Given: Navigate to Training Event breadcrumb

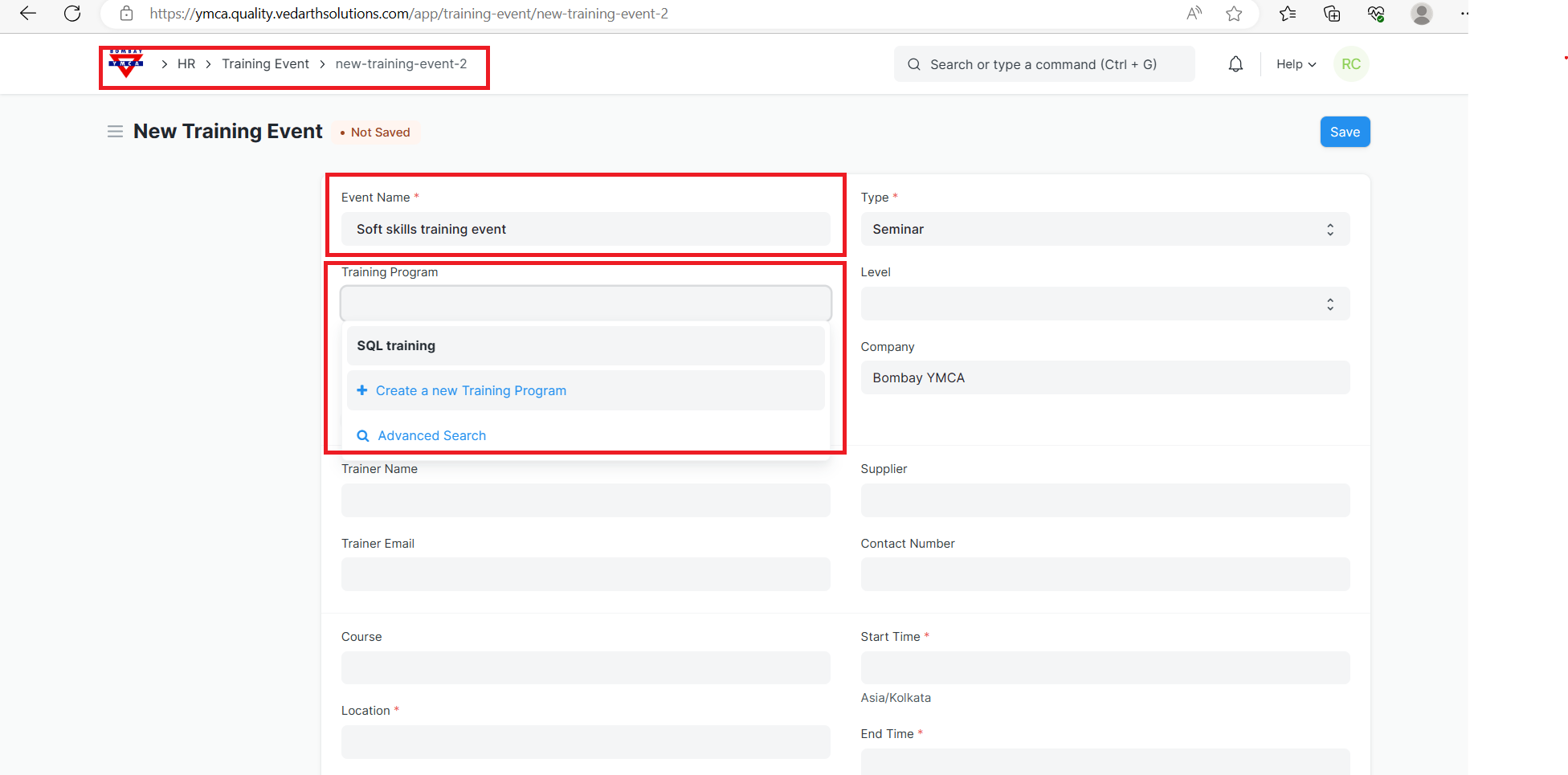Looking at the screenshot, I should click(265, 64).
